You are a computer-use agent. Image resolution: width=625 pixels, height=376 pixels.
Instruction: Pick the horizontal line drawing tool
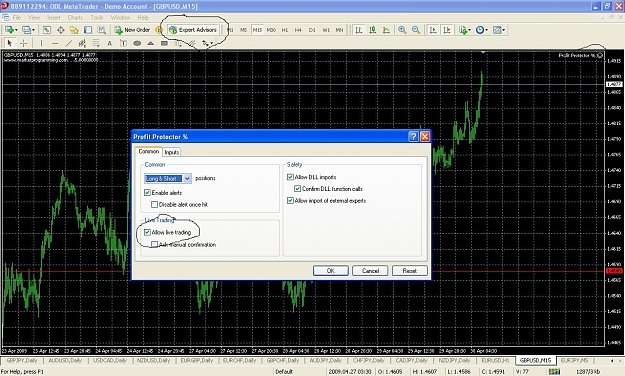[55, 43]
